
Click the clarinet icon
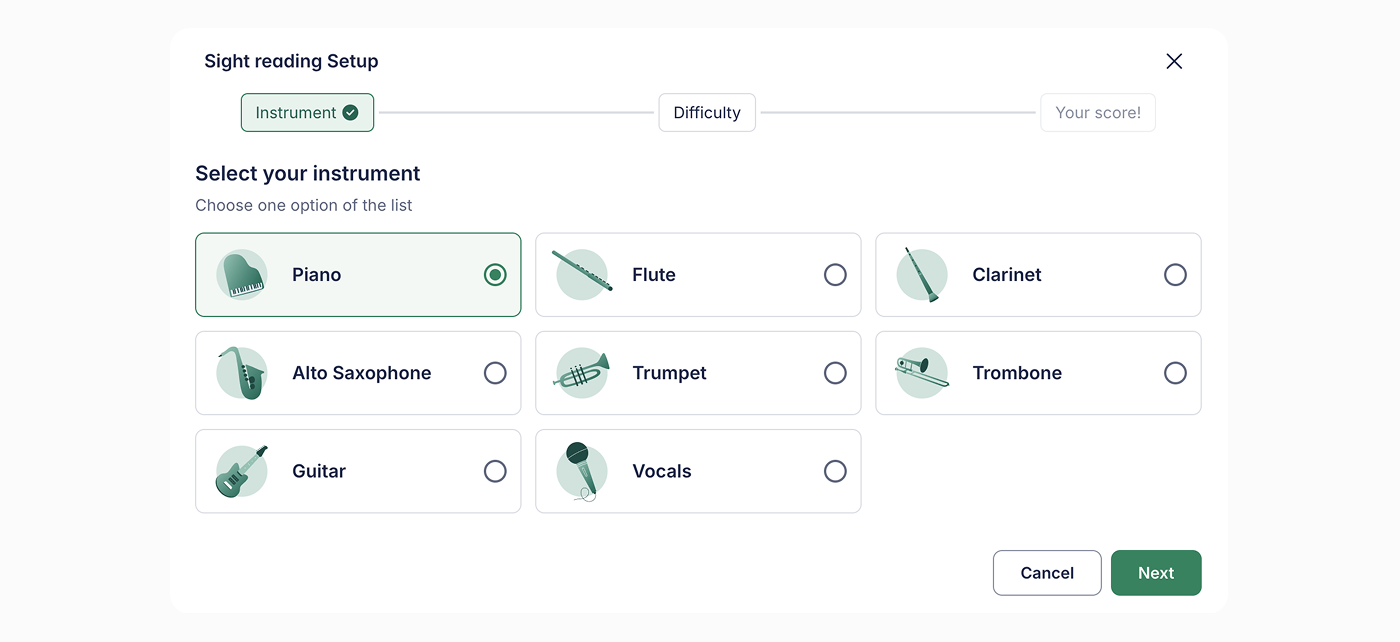coord(921,274)
